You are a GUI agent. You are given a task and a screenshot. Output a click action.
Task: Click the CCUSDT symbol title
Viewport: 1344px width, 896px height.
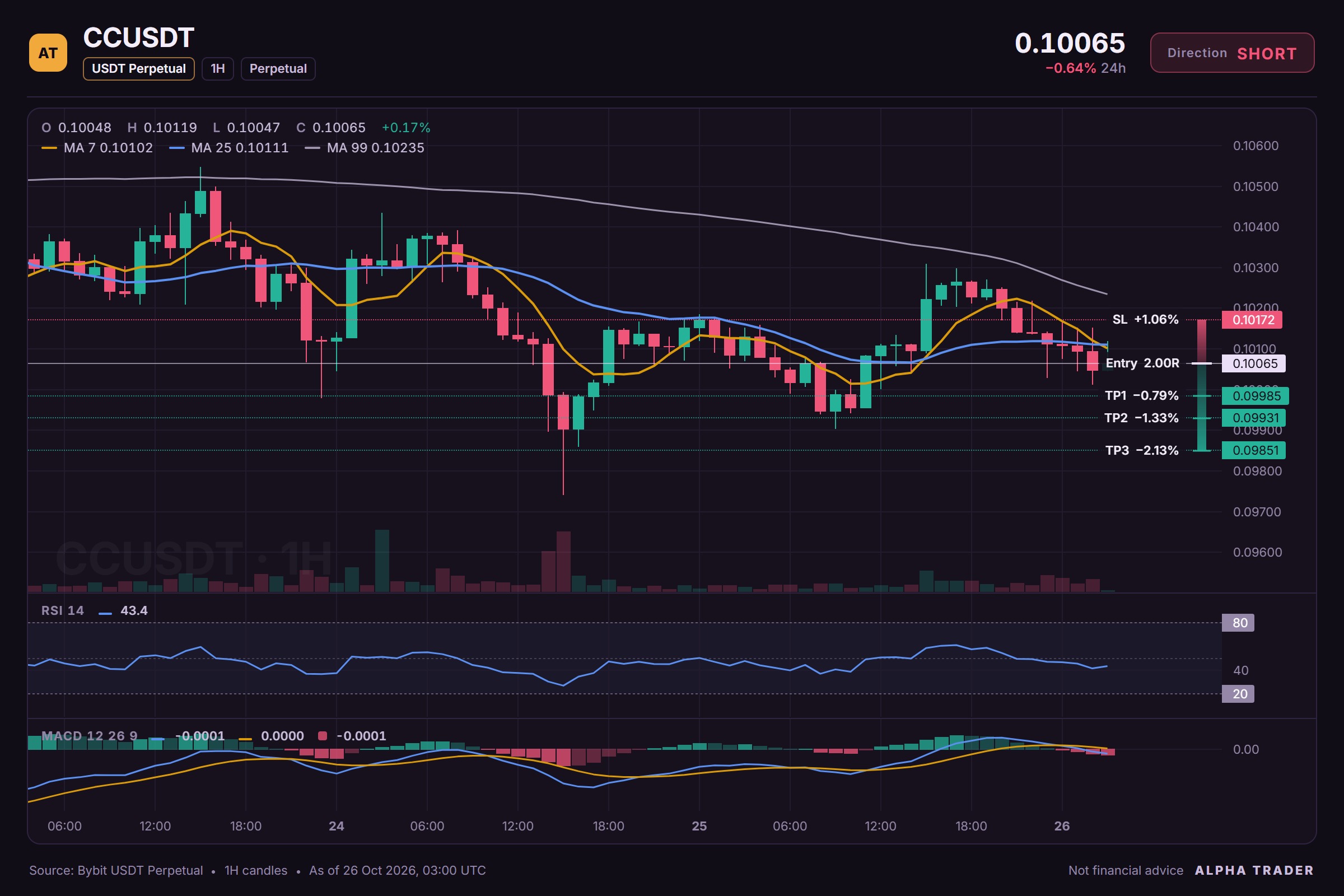139,38
